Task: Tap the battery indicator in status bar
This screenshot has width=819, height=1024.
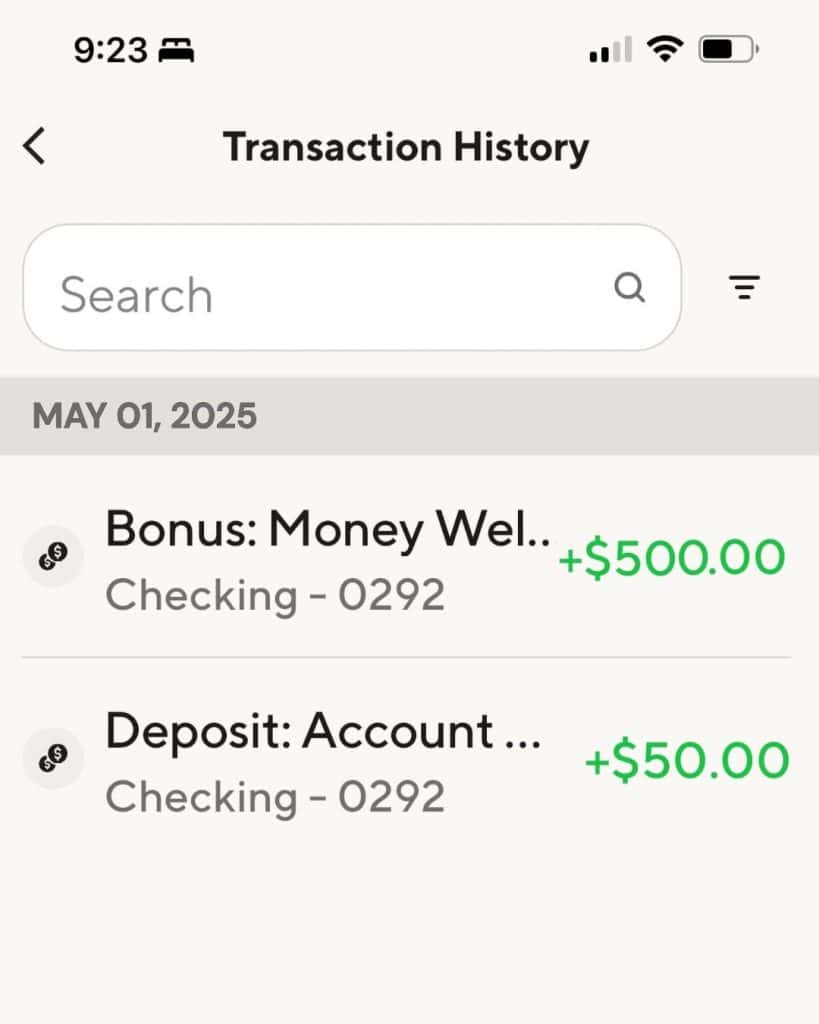Action: tap(729, 48)
